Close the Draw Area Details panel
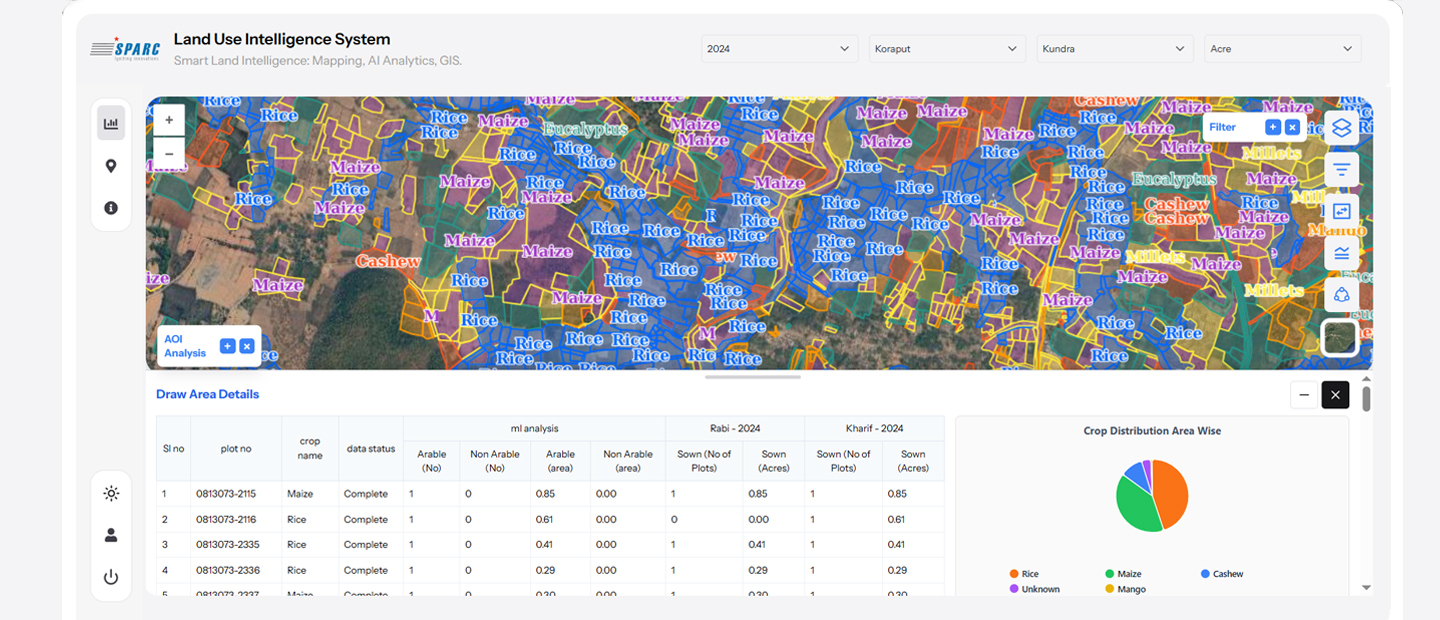Image resolution: width=1440 pixels, height=620 pixels. (x=1335, y=395)
